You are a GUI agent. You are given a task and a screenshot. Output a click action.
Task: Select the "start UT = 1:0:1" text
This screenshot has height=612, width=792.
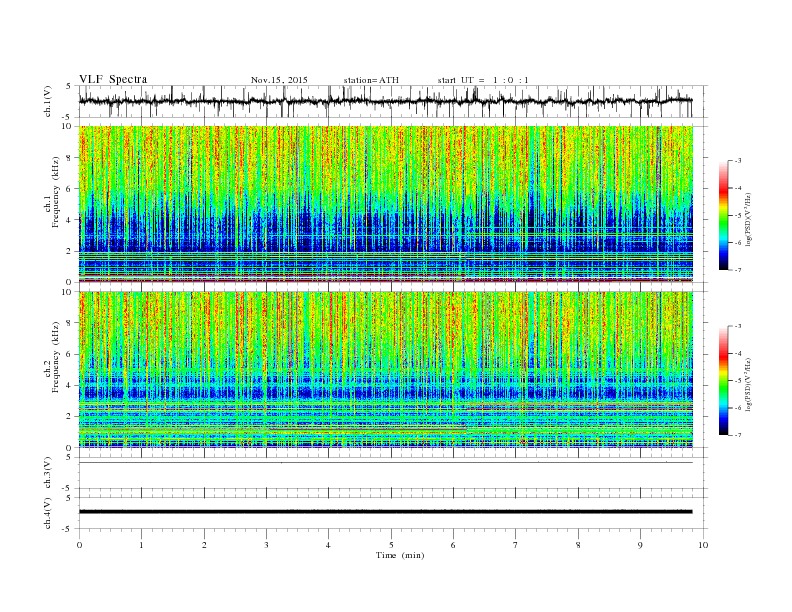tap(483, 80)
